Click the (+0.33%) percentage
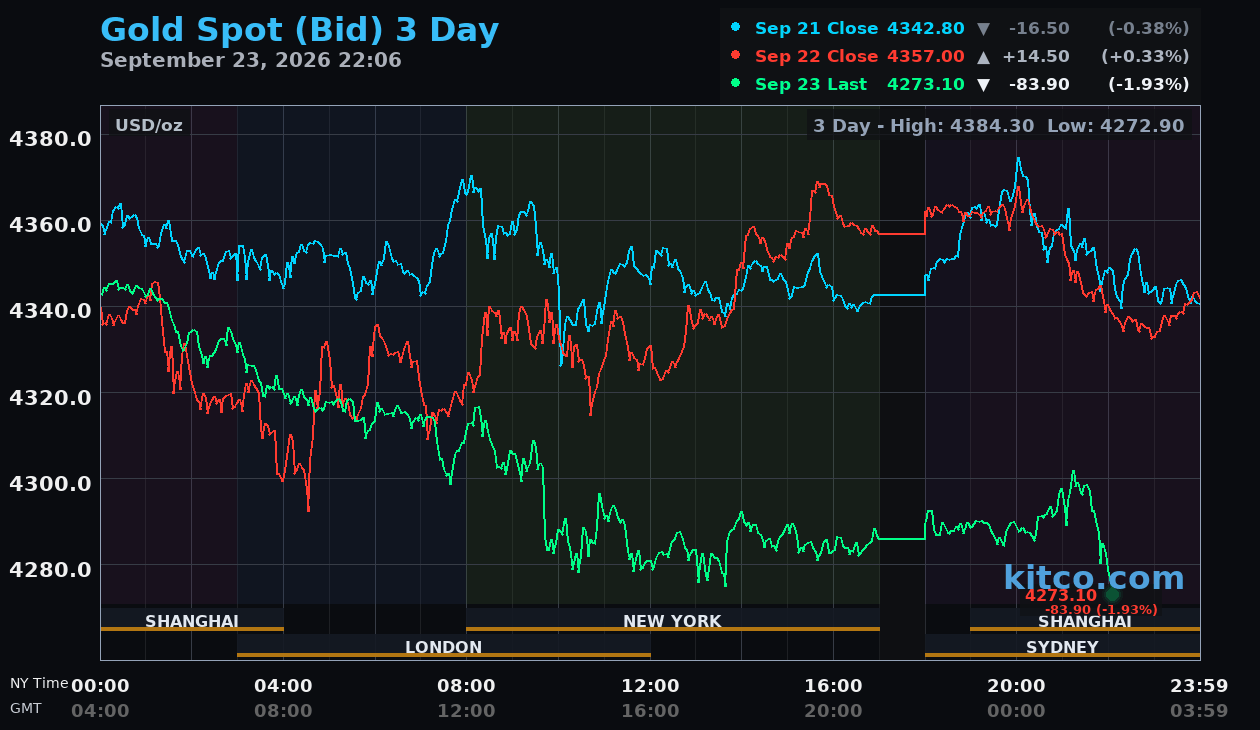This screenshot has width=1260, height=730. tap(1145, 56)
